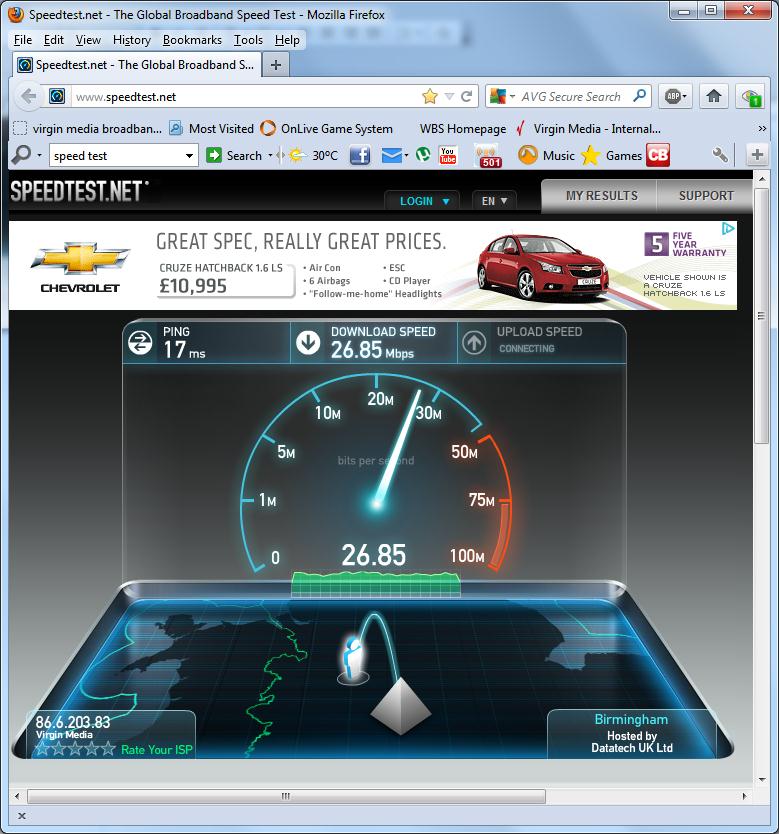779x834 pixels.
Task: Close the add-on bar with x
Action: pos(22,815)
